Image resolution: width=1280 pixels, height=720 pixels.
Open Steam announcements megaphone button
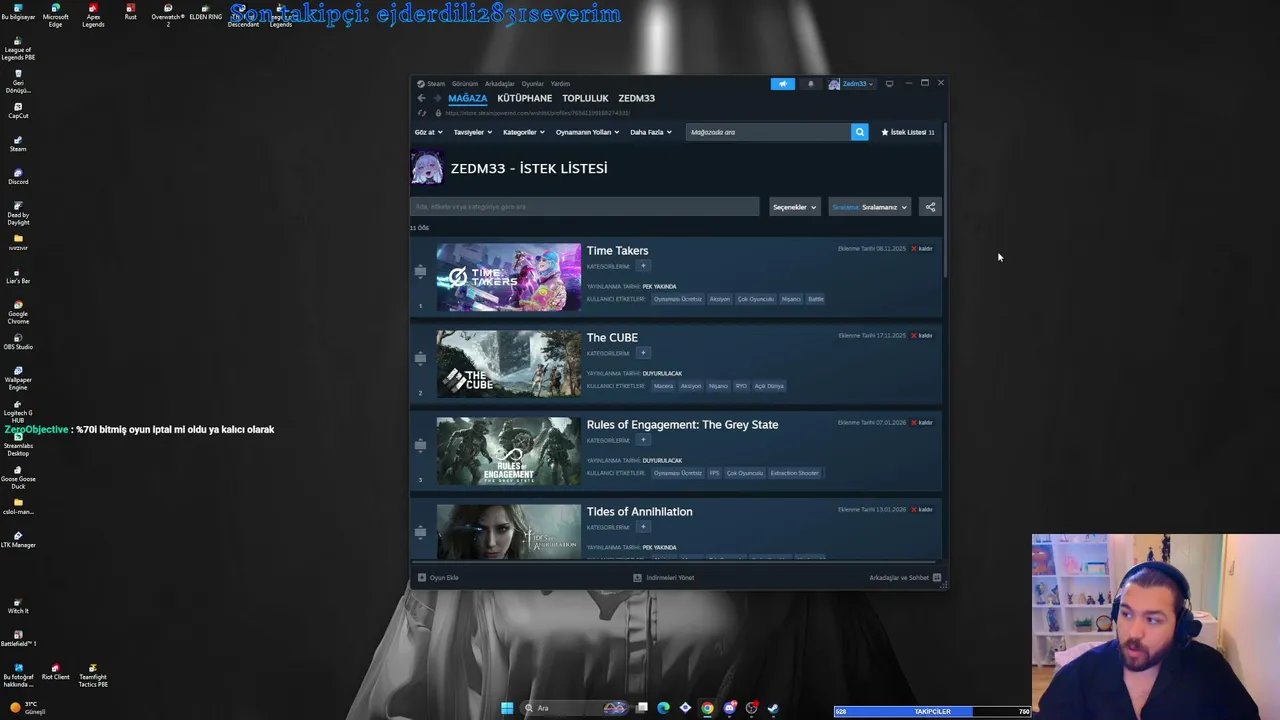[x=782, y=84]
